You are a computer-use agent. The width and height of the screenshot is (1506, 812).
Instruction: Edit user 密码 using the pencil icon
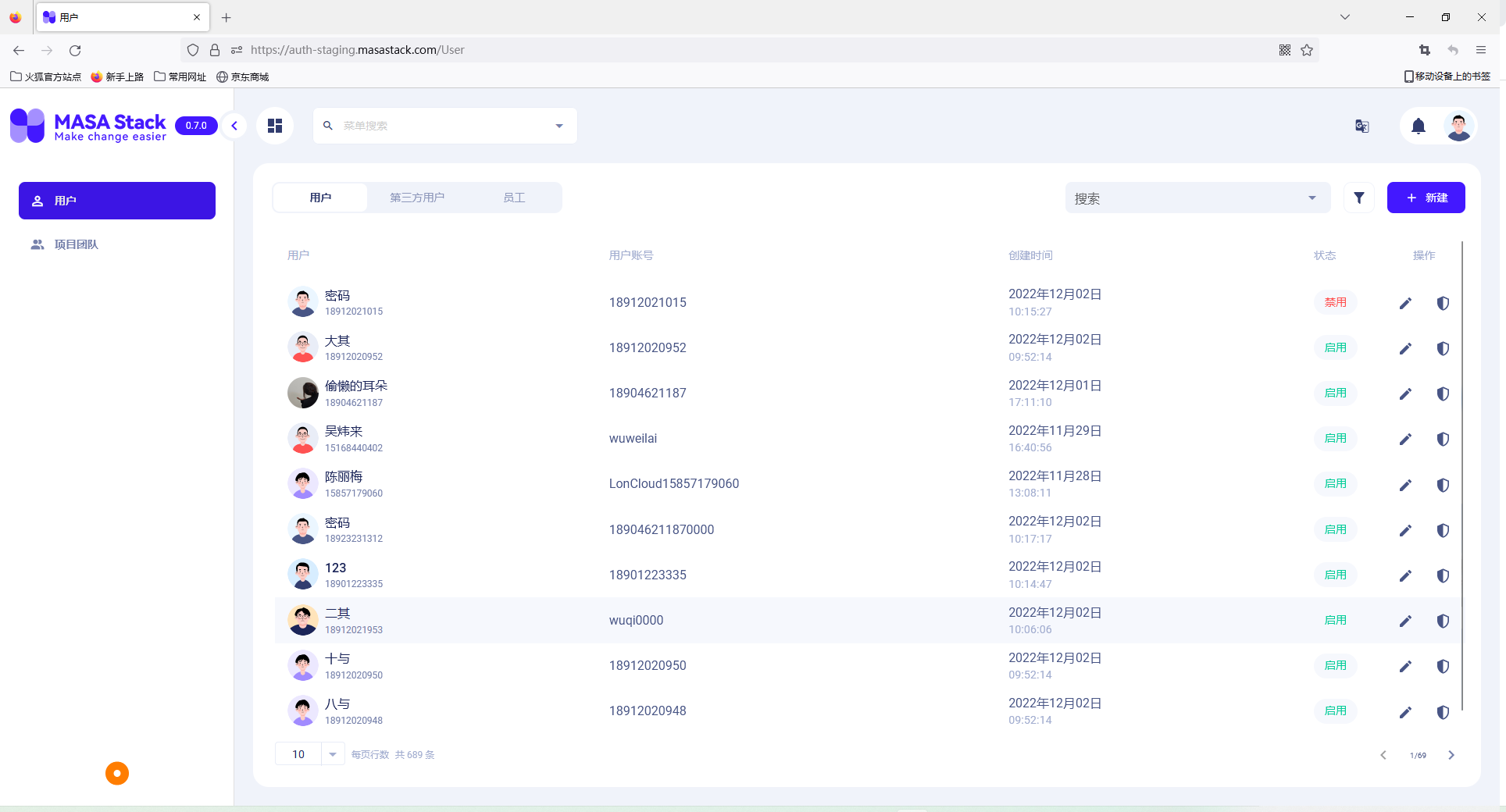(1405, 303)
